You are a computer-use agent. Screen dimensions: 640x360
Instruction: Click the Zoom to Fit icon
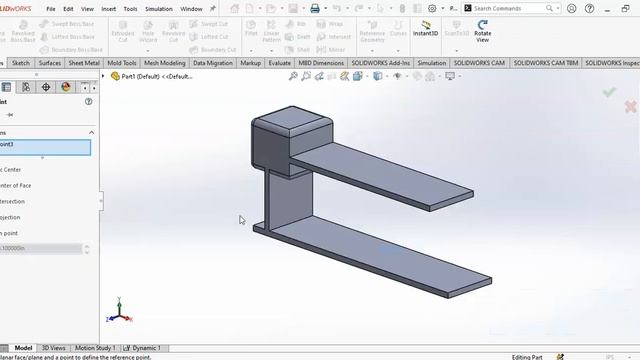tap(293, 76)
